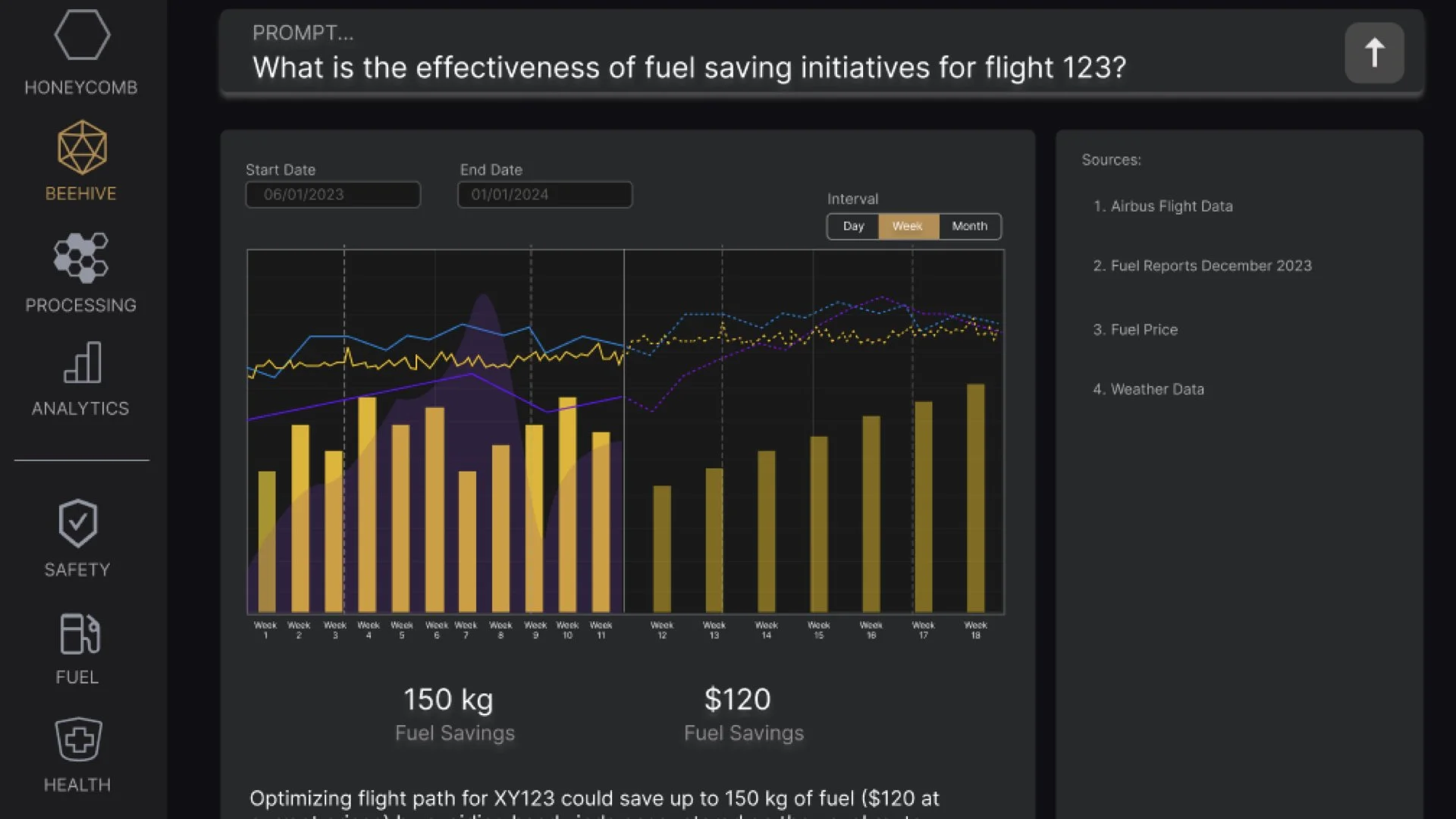Open the Health shield cross icon

79,739
